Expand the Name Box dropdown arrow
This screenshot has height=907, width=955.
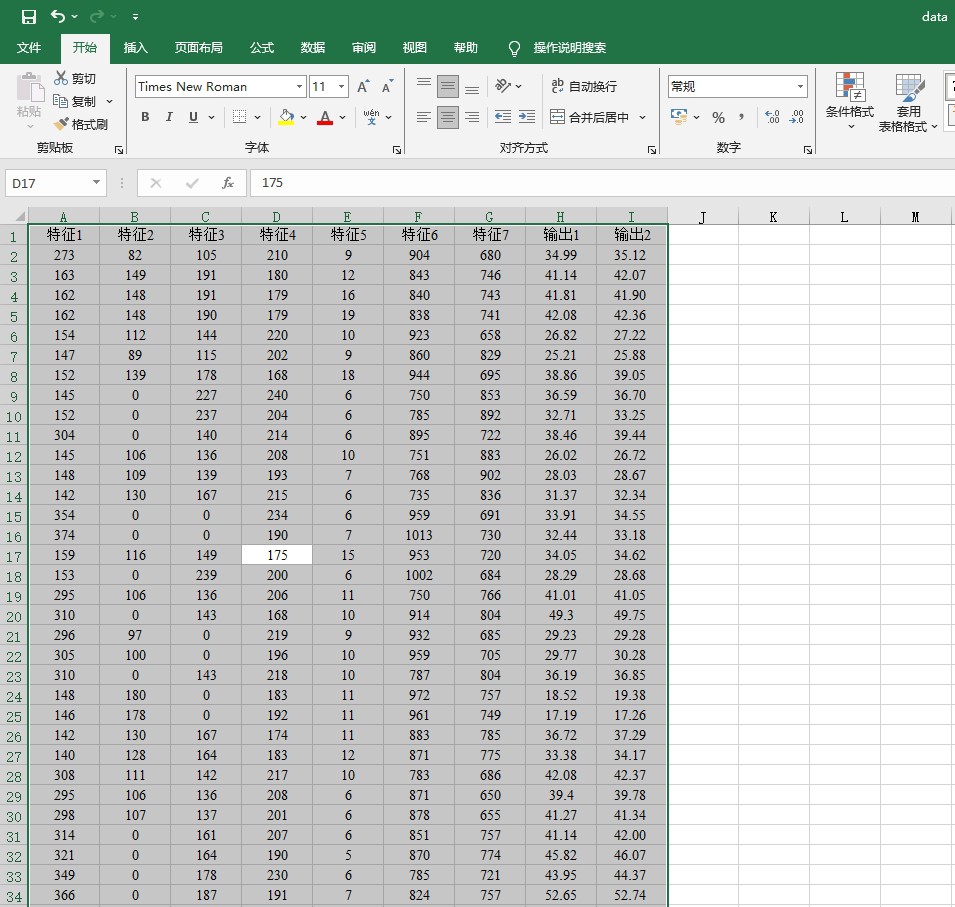(96, 182)
